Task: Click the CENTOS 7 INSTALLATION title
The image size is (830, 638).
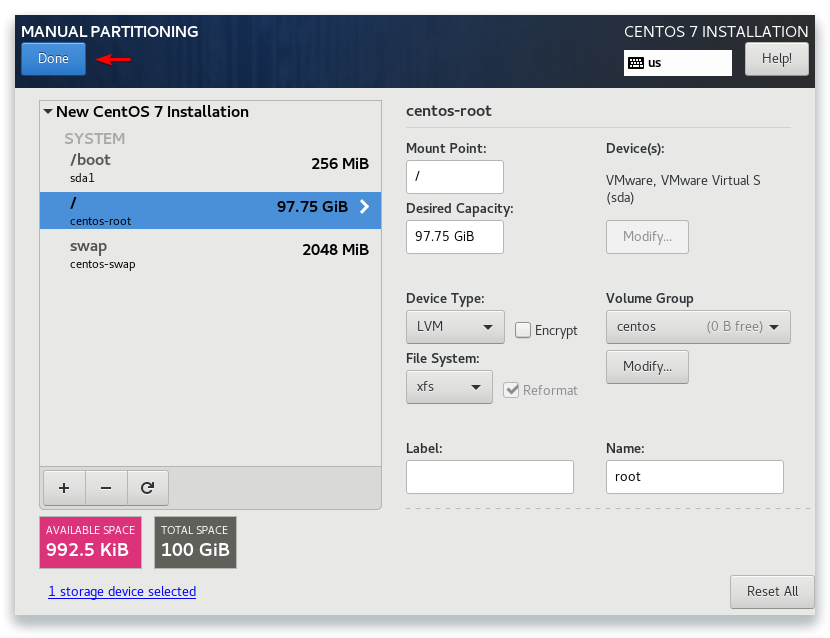Action: point(716,32)
